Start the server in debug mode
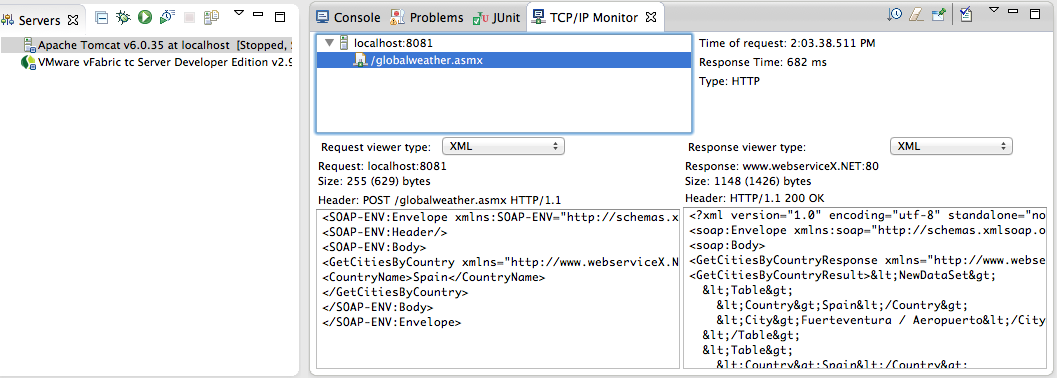Image resolution: width=1057 pixels, height=378 pixels. (123, 18)
